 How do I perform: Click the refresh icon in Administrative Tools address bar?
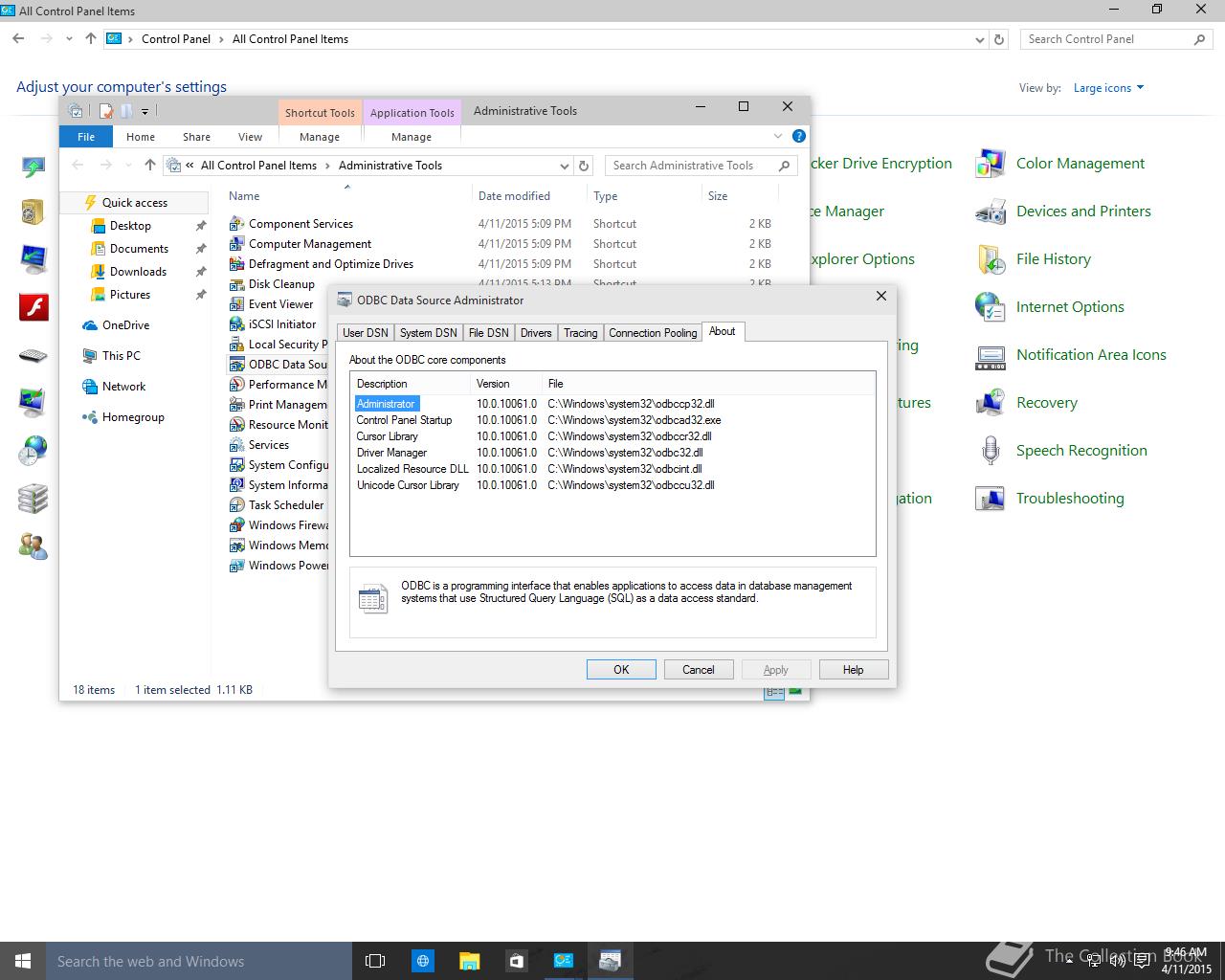pyautogui.click(x=584, y=166)
